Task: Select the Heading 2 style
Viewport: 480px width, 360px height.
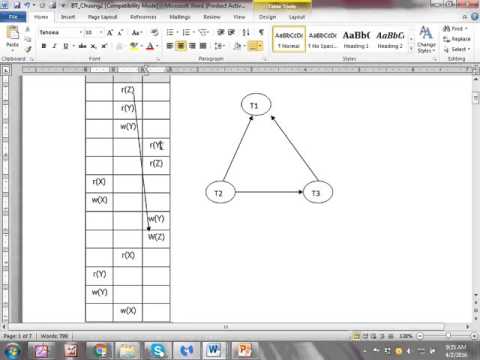Action: (390, 39)
